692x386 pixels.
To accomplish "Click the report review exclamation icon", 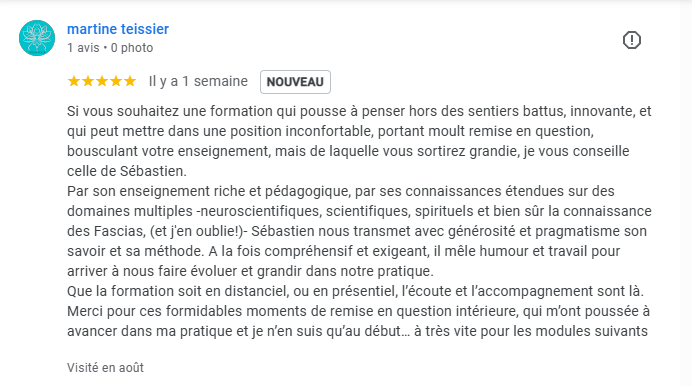I will [x=632, y=40].
